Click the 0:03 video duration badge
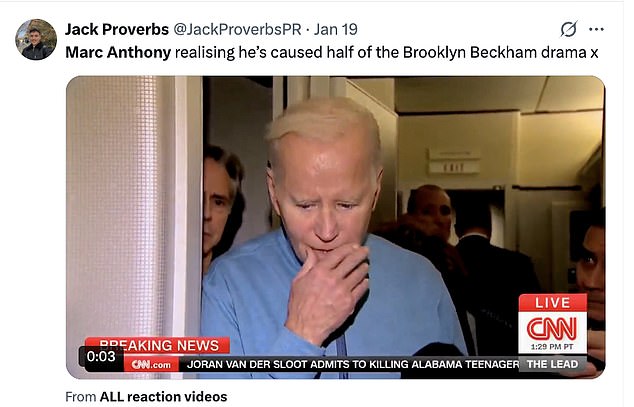The height and width of the screenshot is (407, 634). pos(101,356)
